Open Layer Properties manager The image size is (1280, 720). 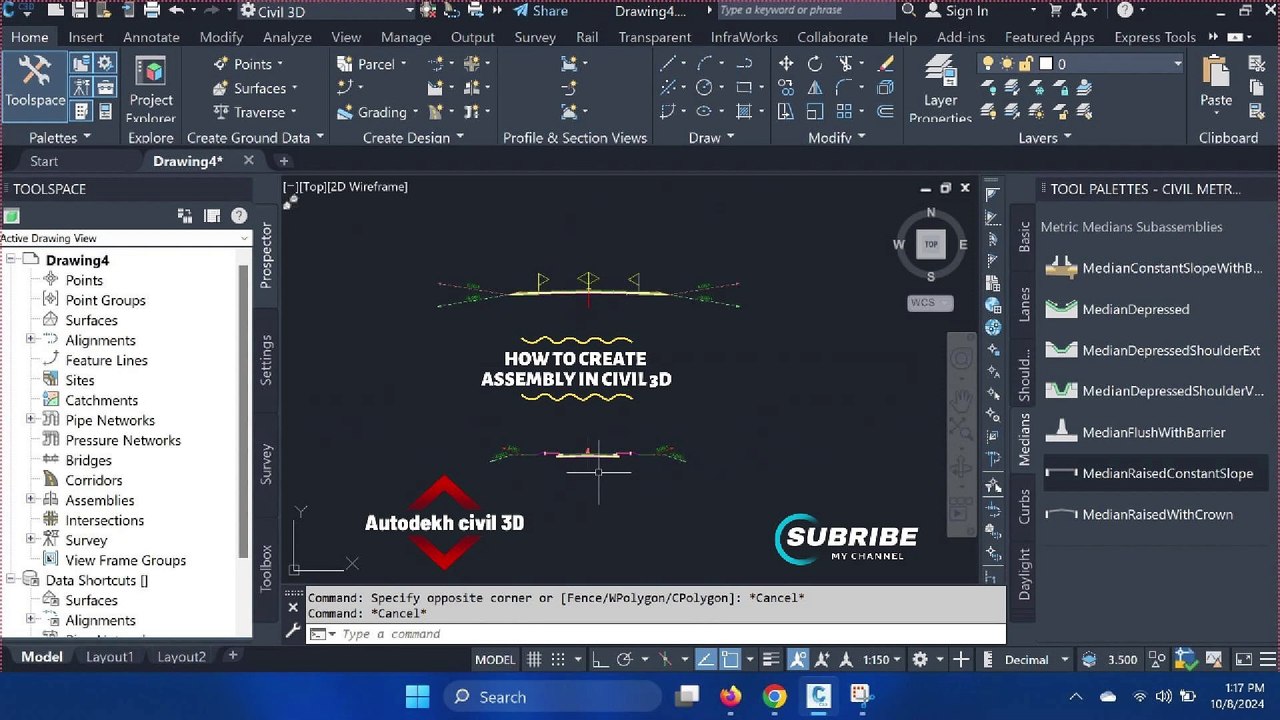[940, 89]
